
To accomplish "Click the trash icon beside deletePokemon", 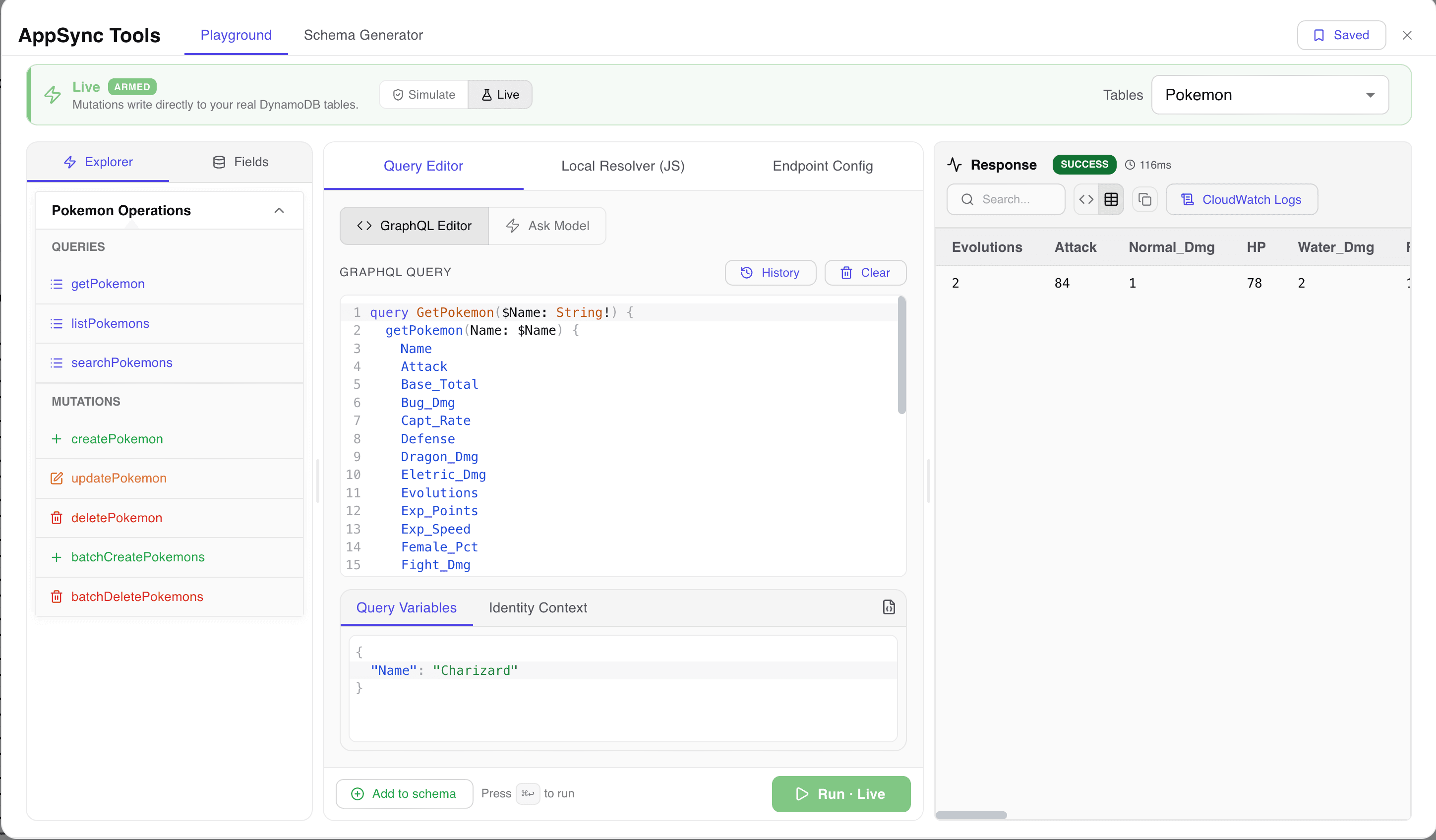I will click(x=57, y=518).
